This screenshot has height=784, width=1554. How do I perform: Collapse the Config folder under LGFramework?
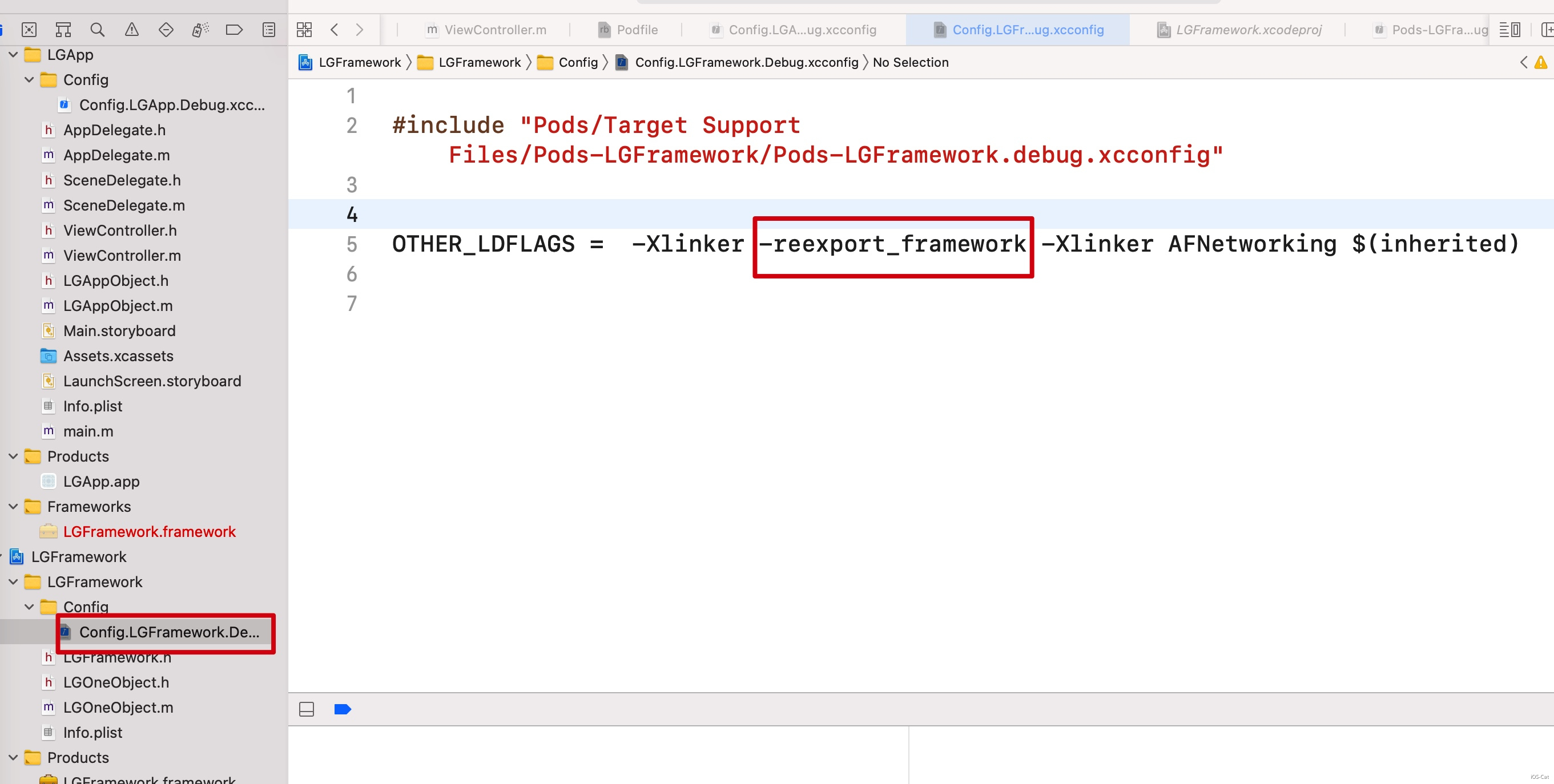point(29,607)
